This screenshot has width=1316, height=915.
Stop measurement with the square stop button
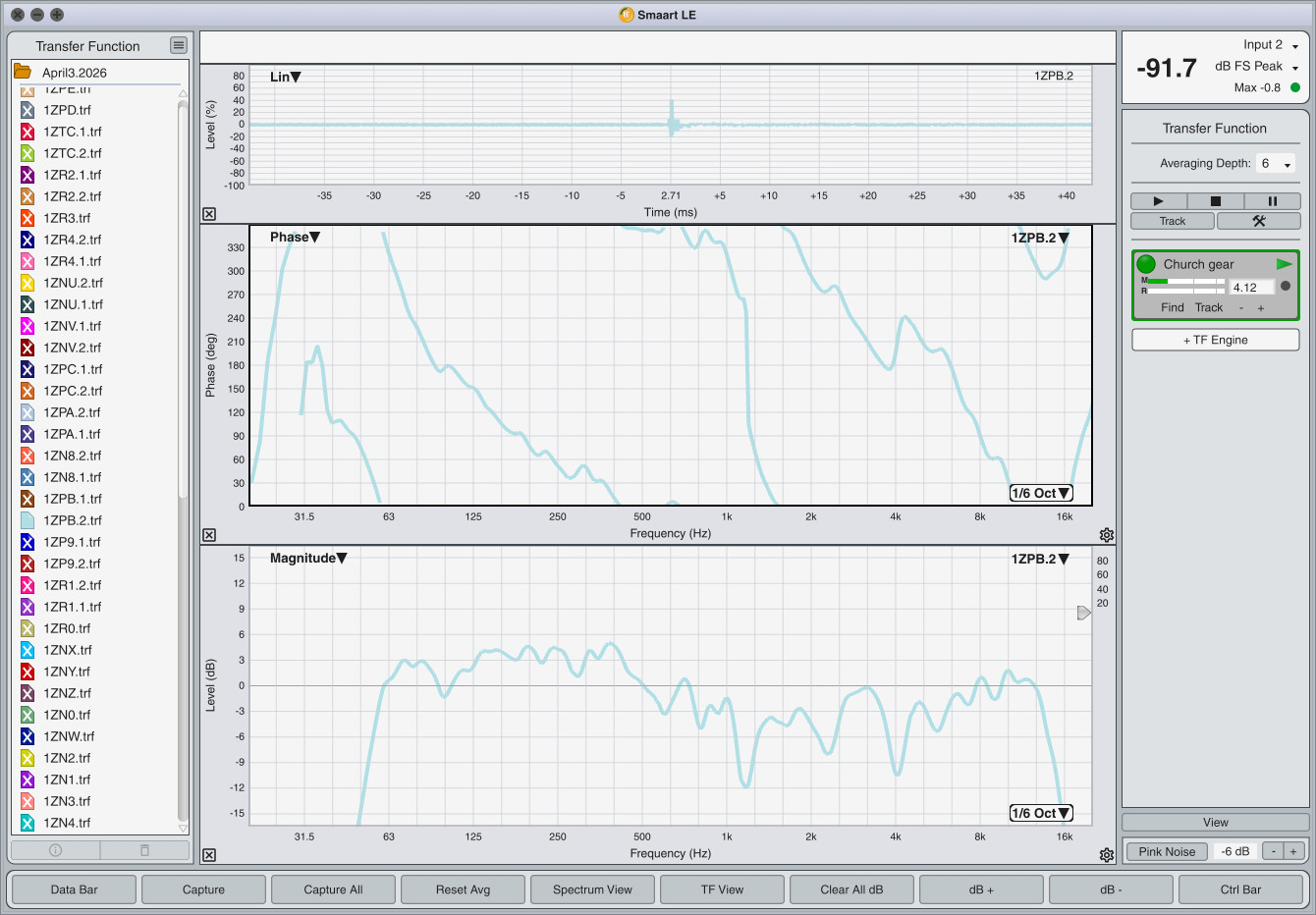(x=1215, y=201)
